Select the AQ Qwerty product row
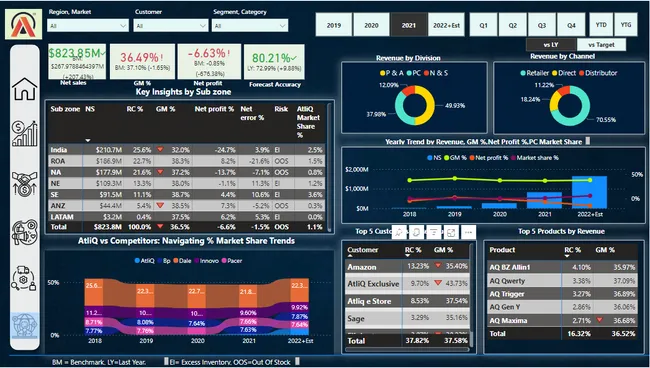650x368 pixels. tap(563, 281)
